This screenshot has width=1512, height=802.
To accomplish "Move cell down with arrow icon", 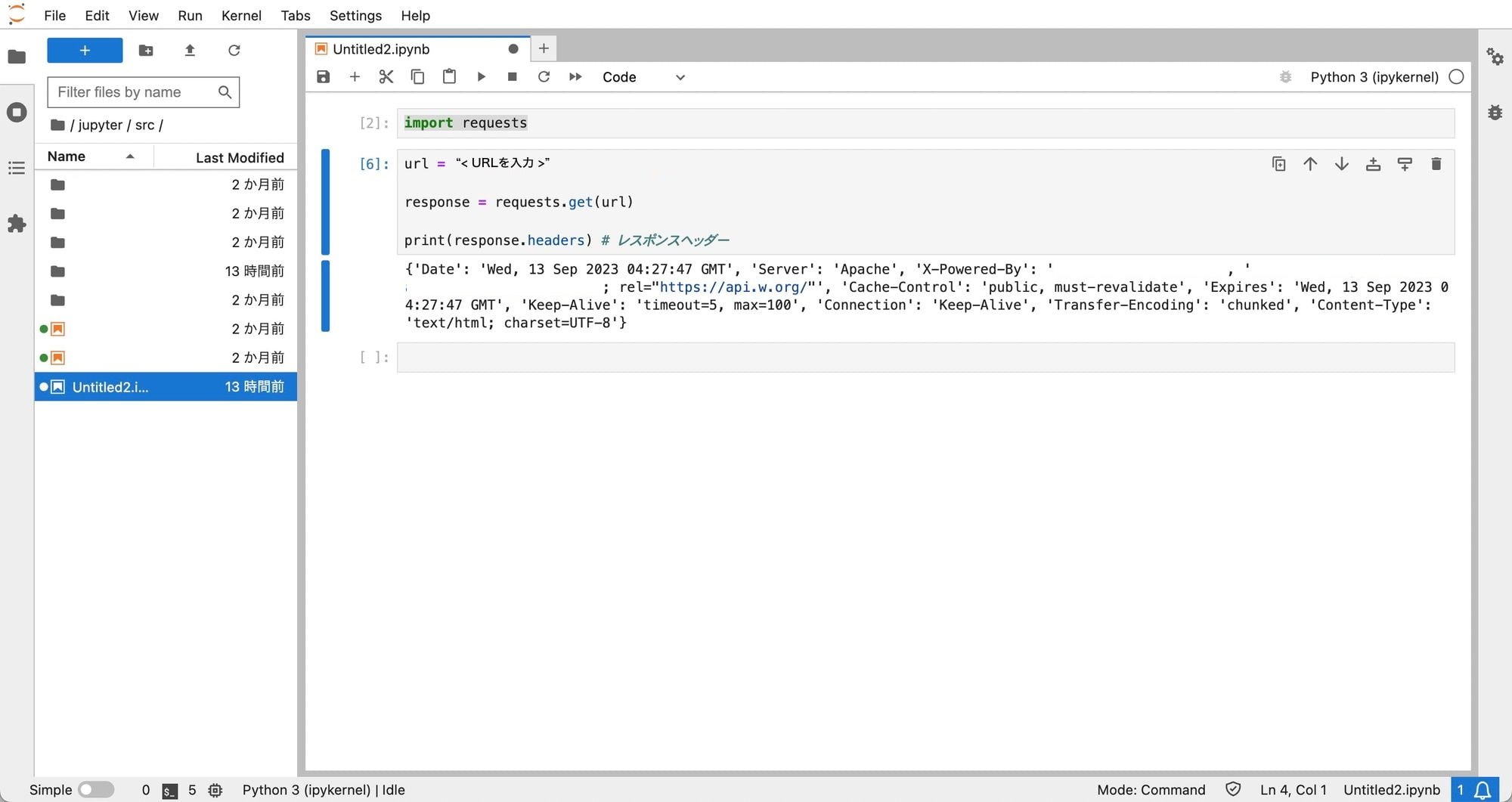I will 1342,164.
